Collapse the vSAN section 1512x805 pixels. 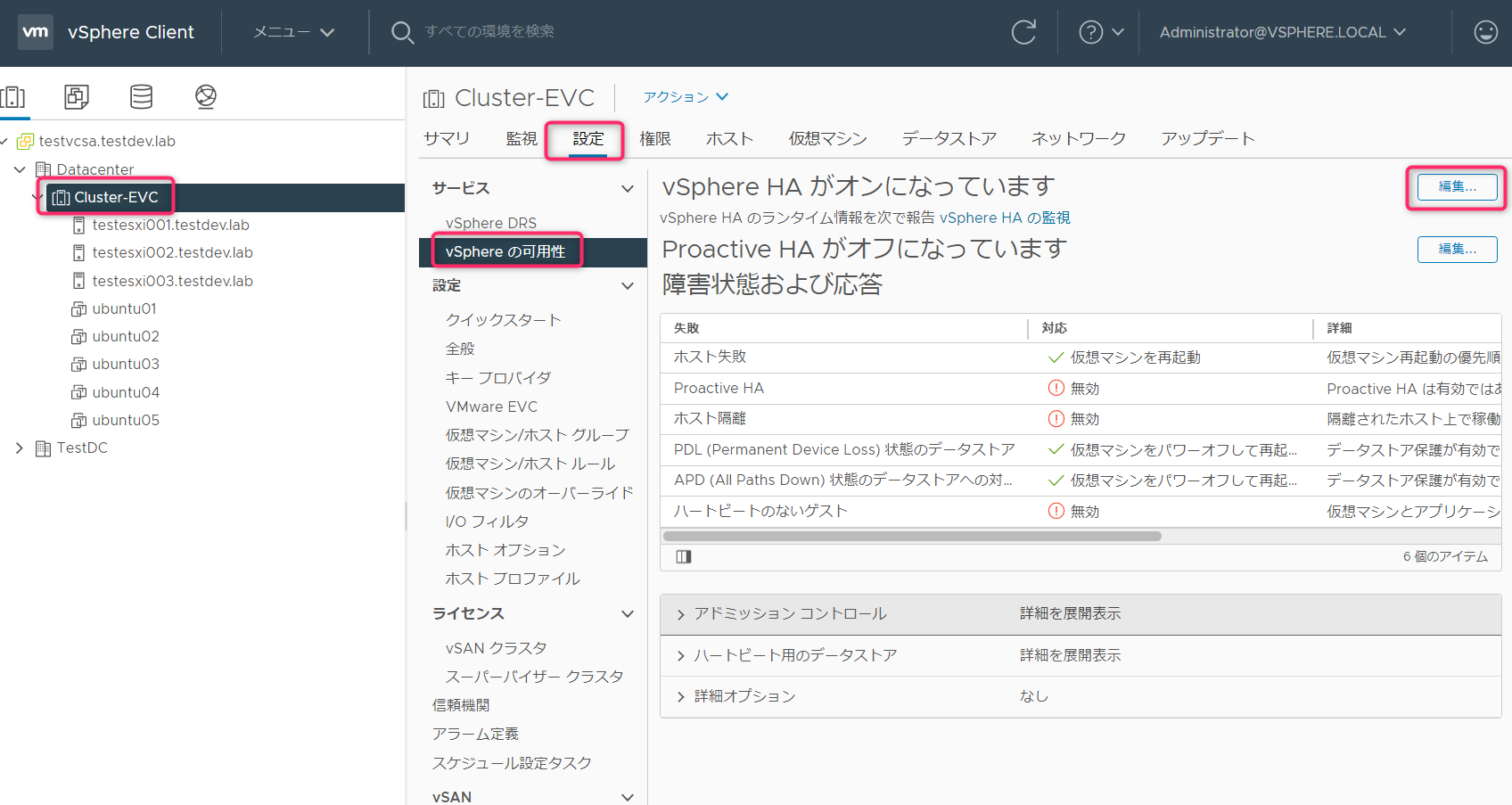tap(628, 797)
